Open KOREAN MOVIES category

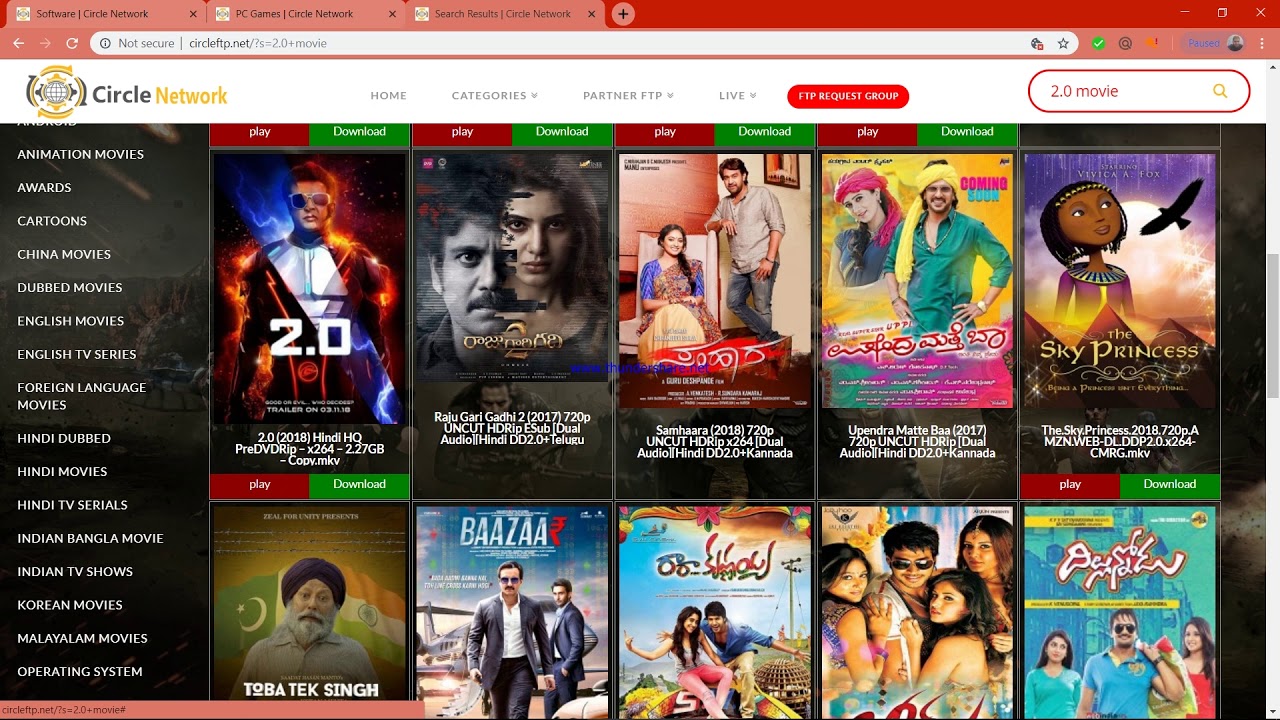click(70, 605)
